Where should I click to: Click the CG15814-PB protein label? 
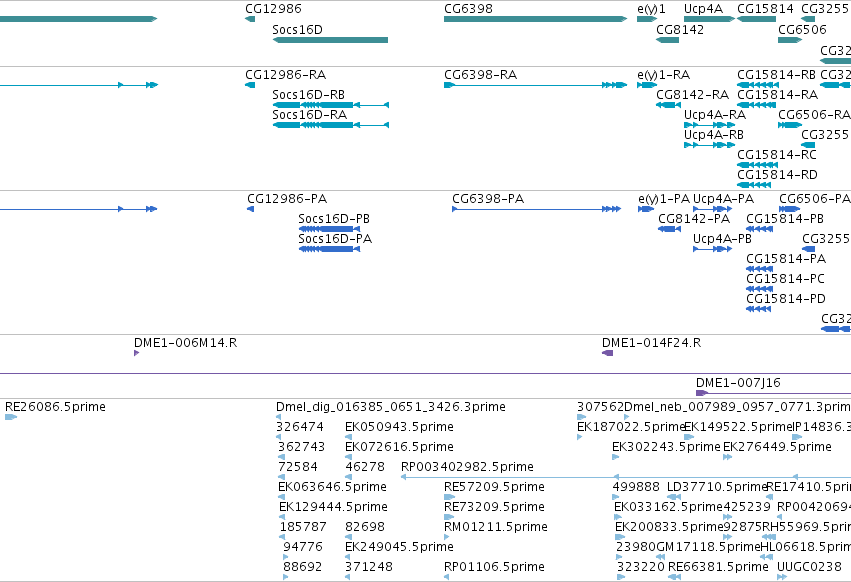pos(785,219)
